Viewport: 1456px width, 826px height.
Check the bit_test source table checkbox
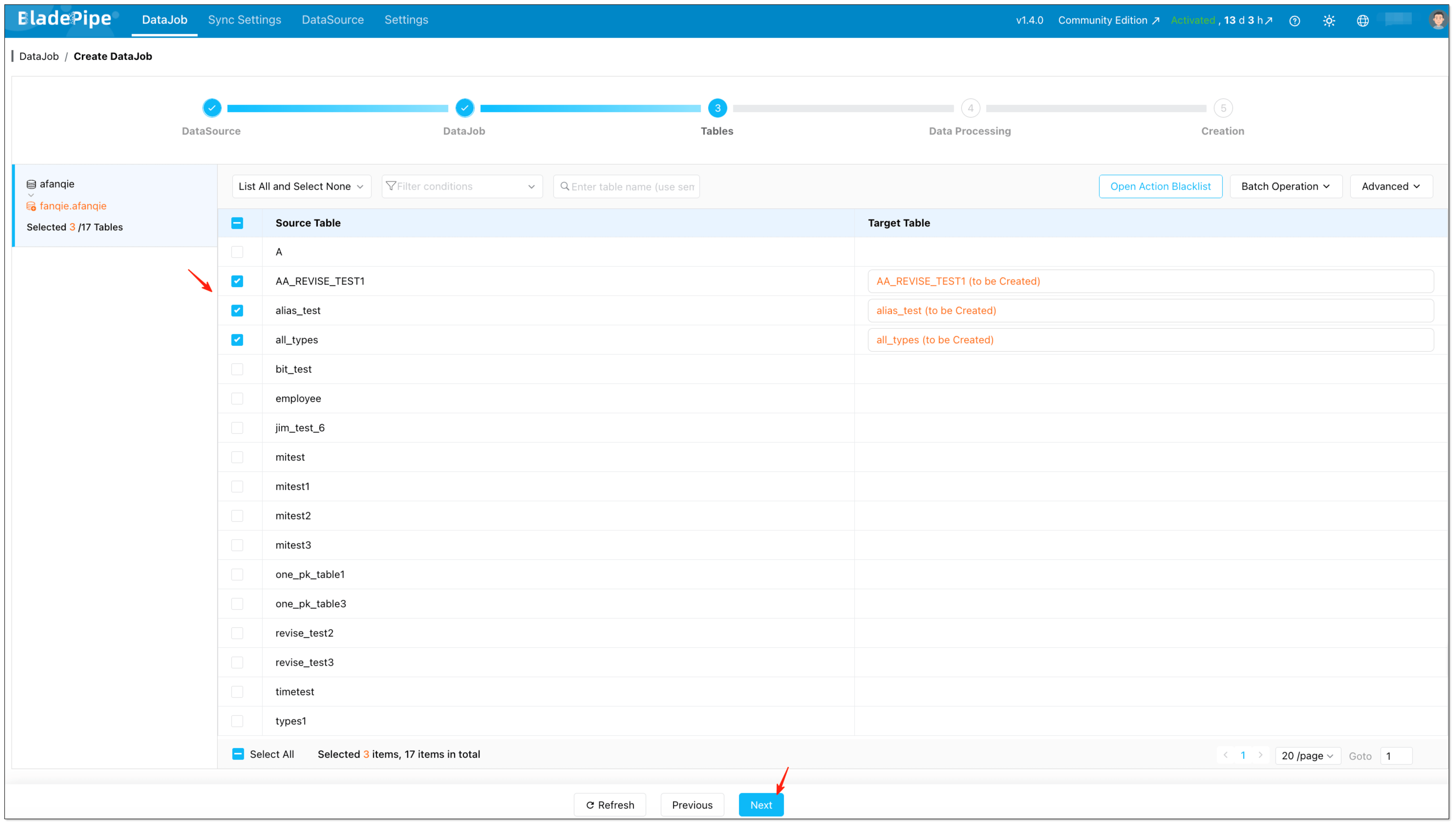tap(237, 369)
